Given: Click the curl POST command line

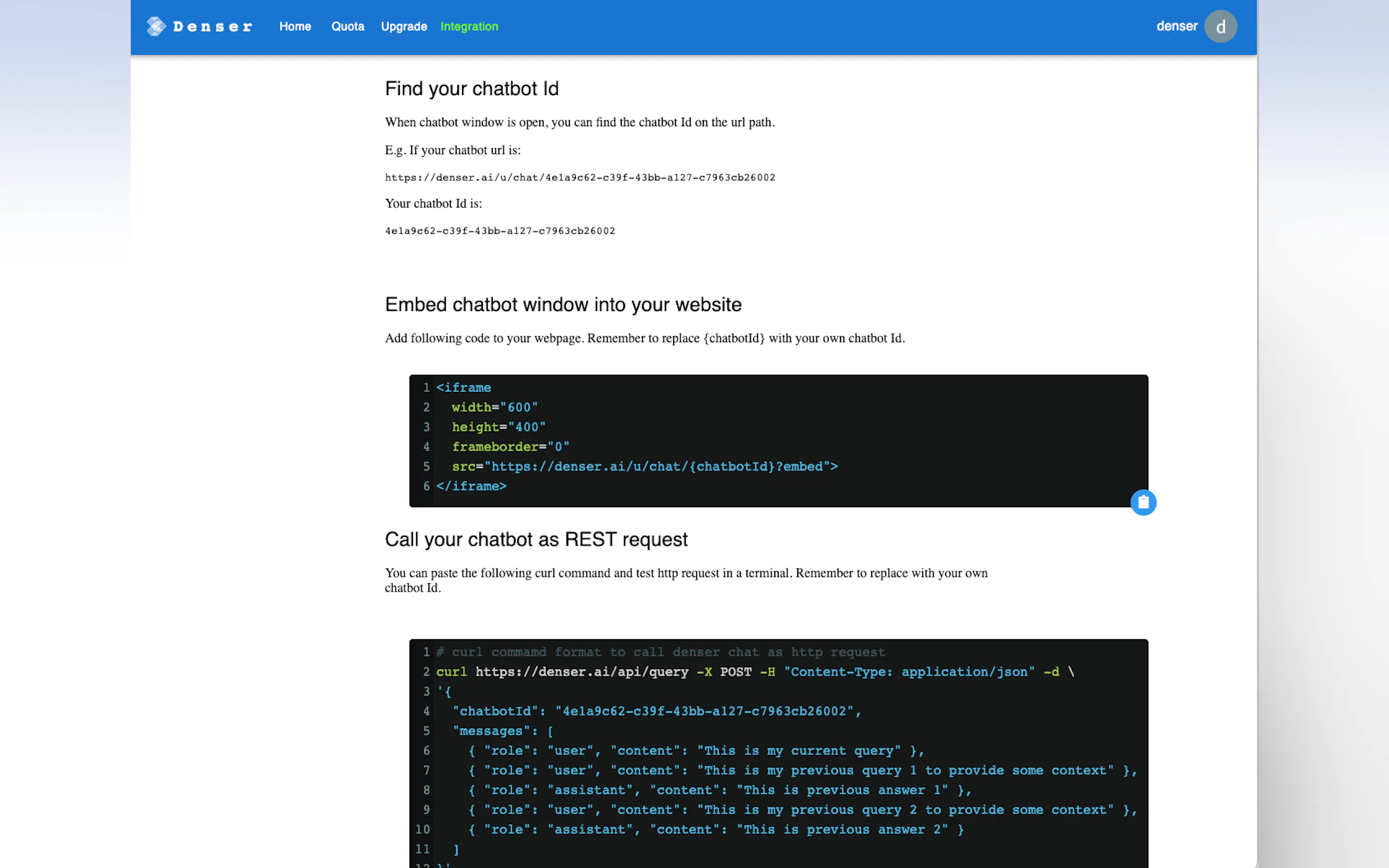Looking at the screenshot, I should [x=755, y=672].
